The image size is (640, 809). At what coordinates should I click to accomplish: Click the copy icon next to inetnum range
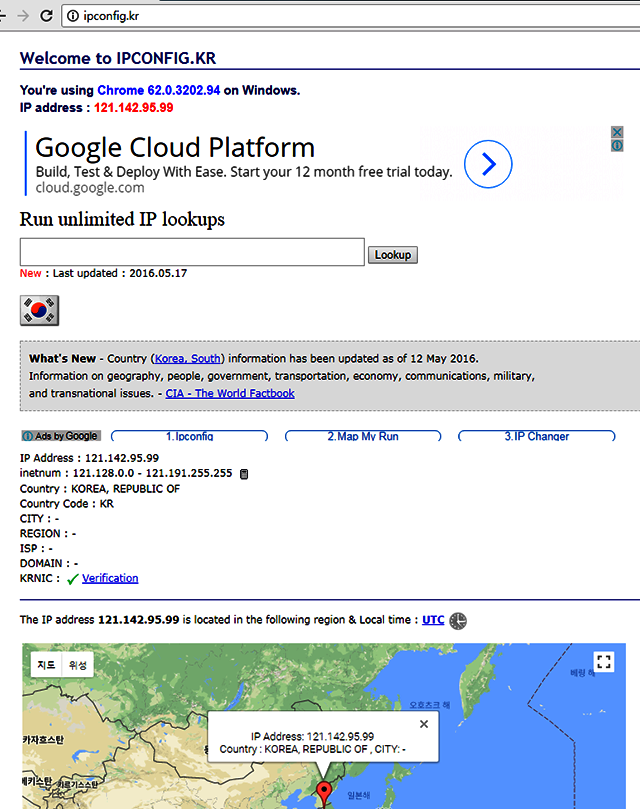click(244, 474)
